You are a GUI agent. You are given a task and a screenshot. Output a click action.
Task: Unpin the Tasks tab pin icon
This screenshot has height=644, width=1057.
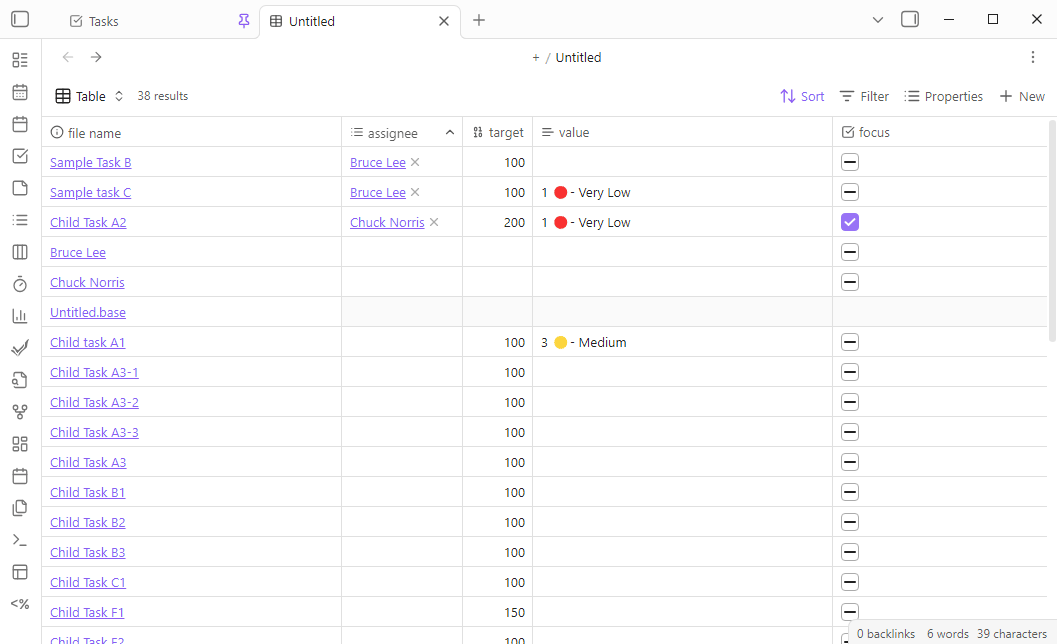[244, 20]
